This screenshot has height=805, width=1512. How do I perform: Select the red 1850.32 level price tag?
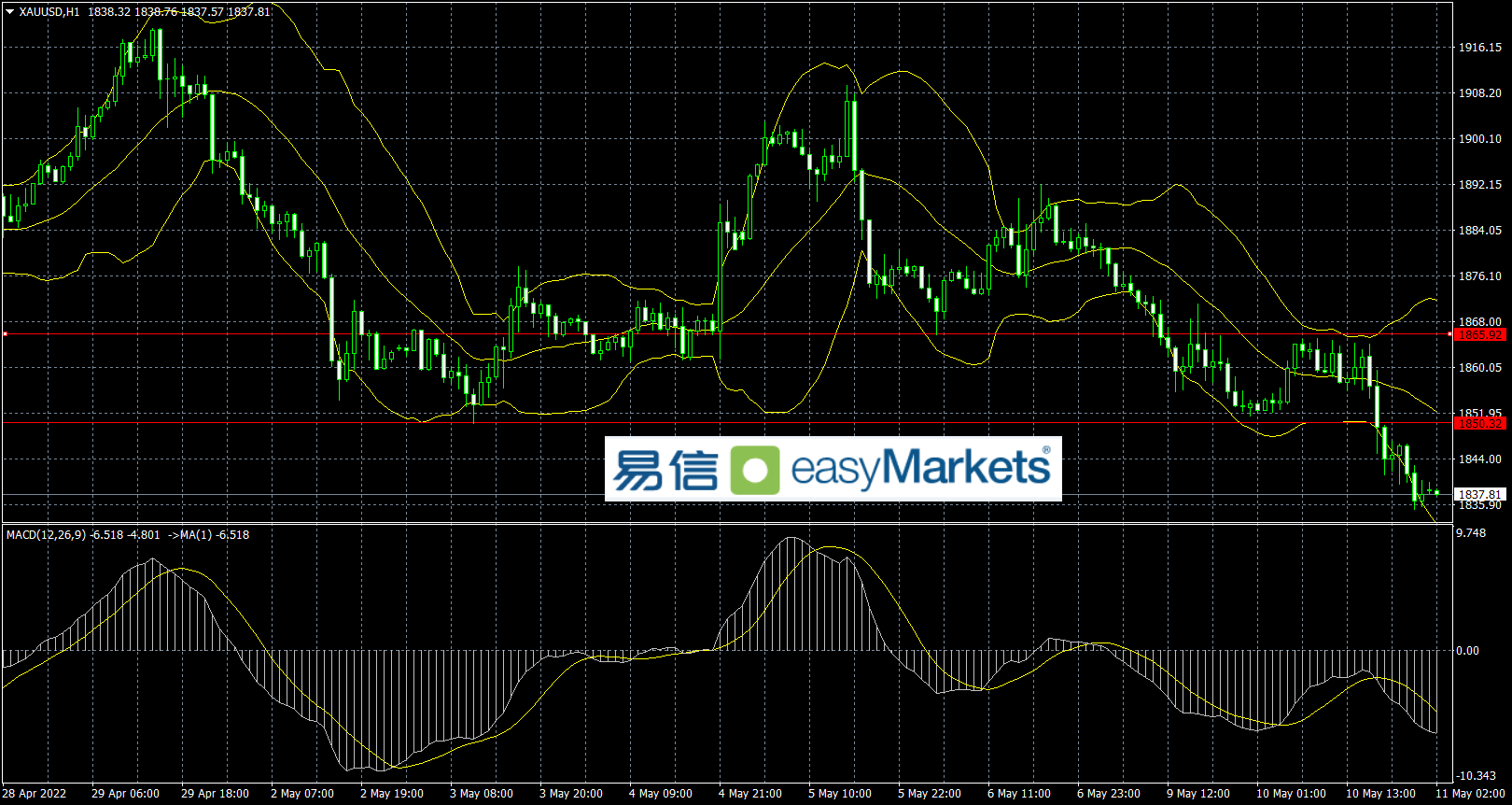(x=1480, y=423)
